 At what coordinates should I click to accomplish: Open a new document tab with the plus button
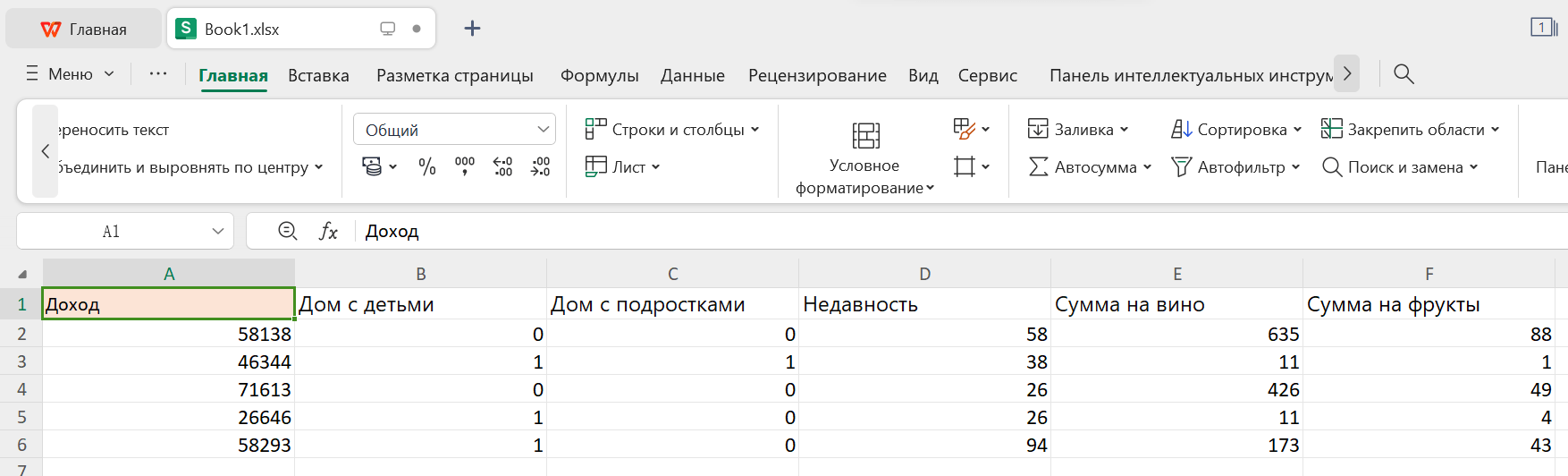tap(472, 29)
